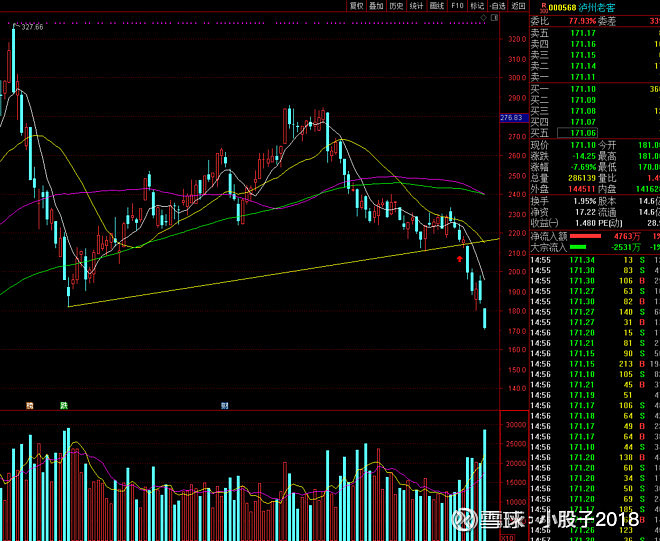Click the 返回 back button

(518, 6)
